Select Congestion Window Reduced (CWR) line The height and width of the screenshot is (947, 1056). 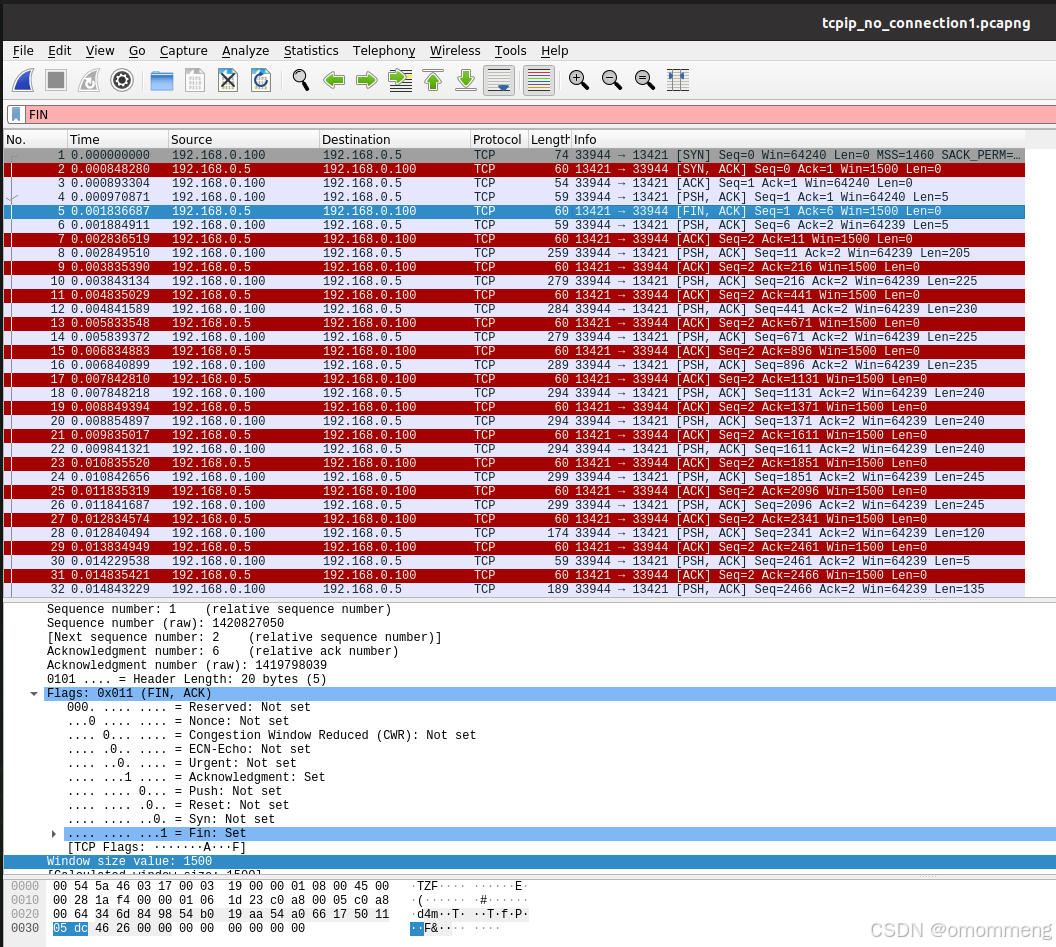(x=271, y=736)
